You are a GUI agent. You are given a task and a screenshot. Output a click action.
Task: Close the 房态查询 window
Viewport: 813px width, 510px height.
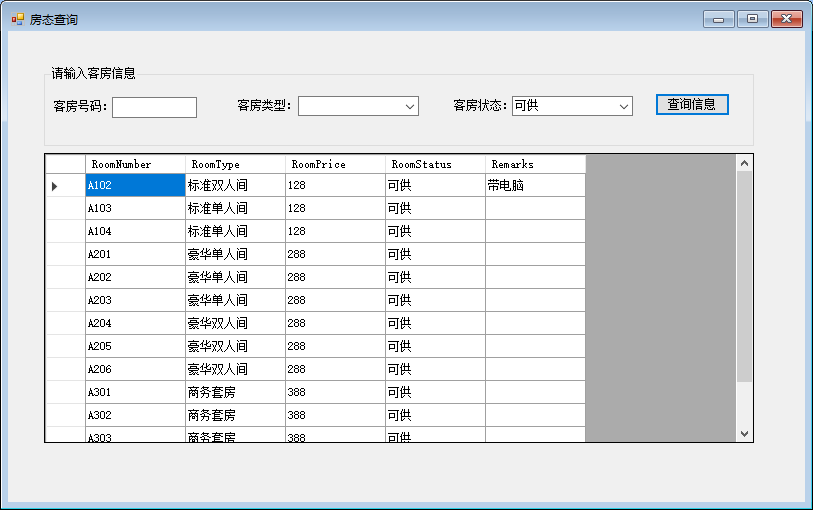[x=787, y=19]
